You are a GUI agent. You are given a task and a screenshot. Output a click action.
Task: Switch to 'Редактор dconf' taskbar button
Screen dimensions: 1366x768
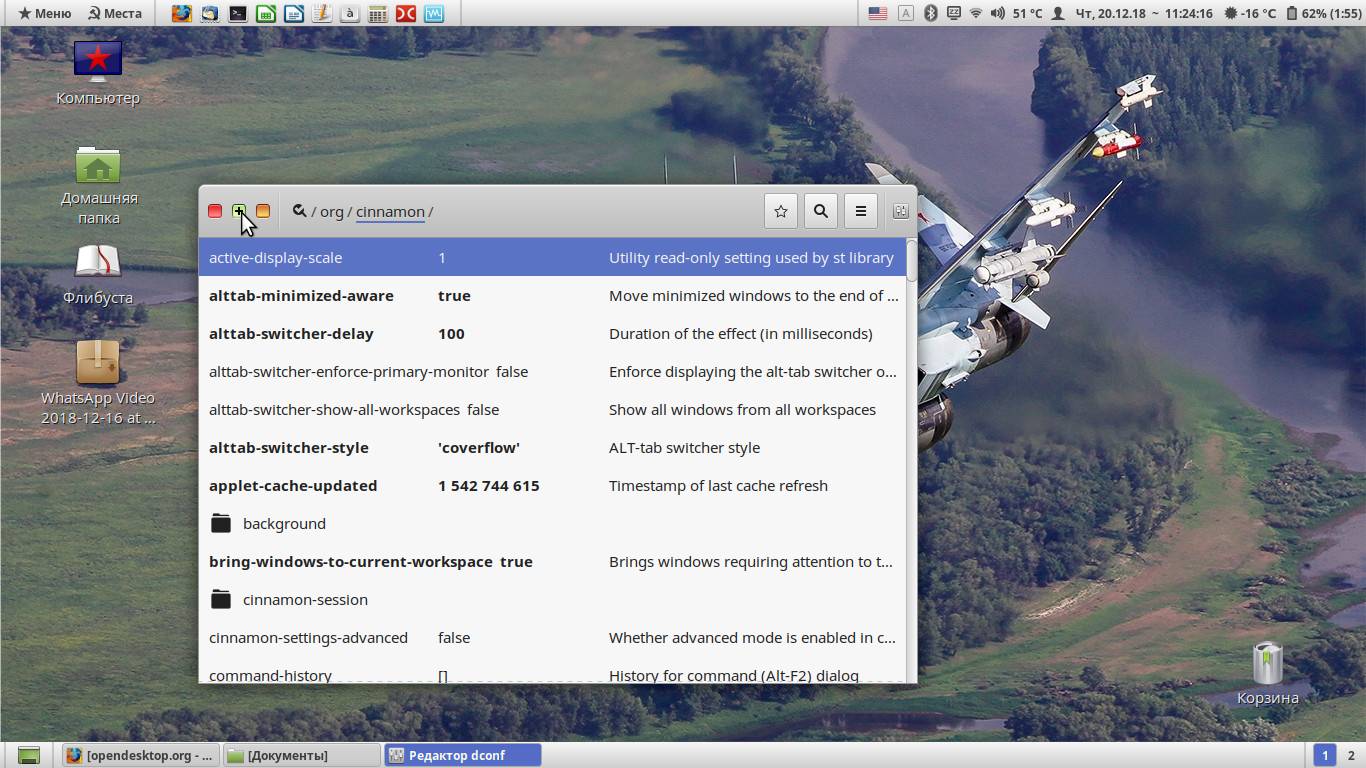pyautogui.click(x=463, y=755)
